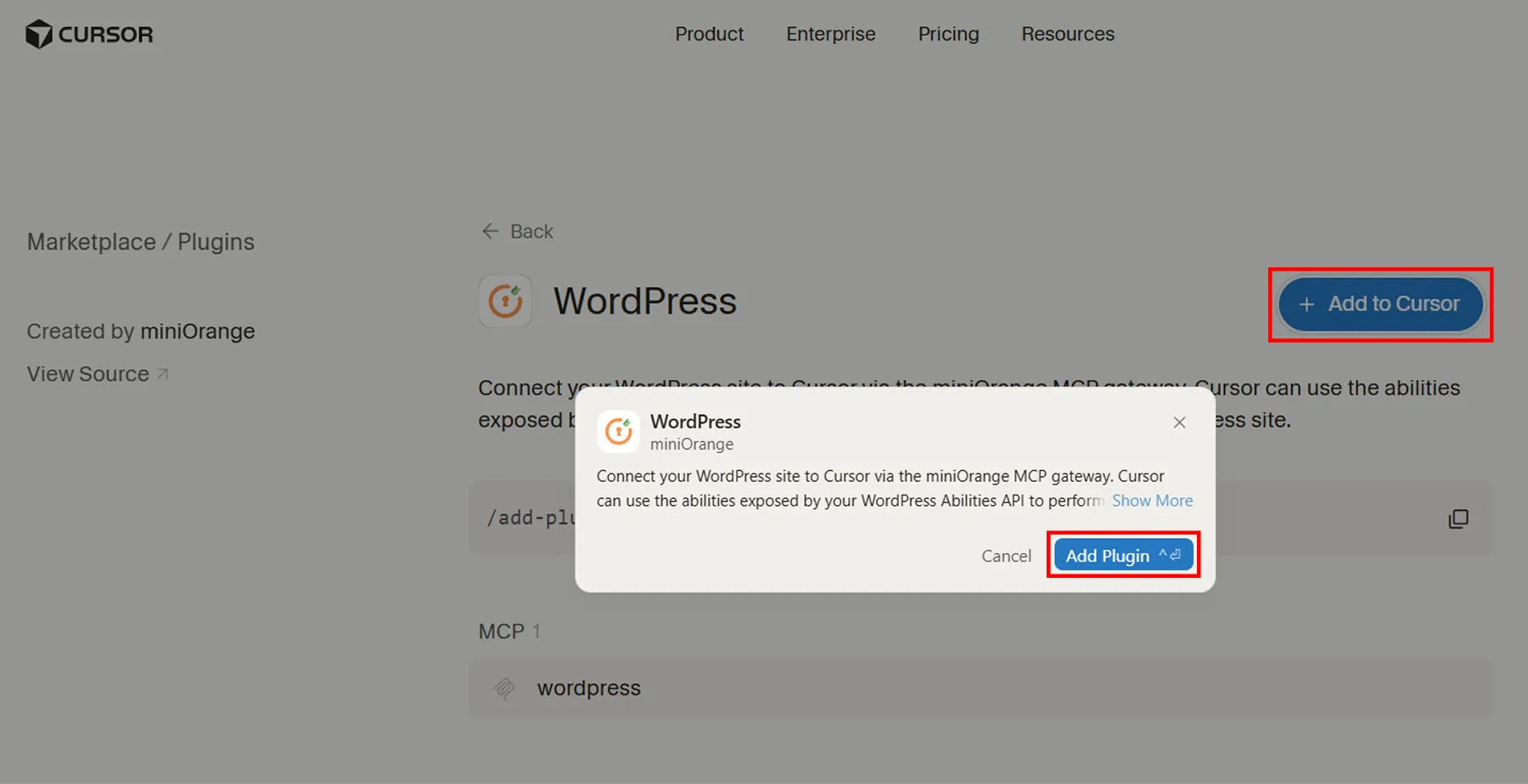
Task: Expand the description with Show More
Action: tap(1152, 501)
